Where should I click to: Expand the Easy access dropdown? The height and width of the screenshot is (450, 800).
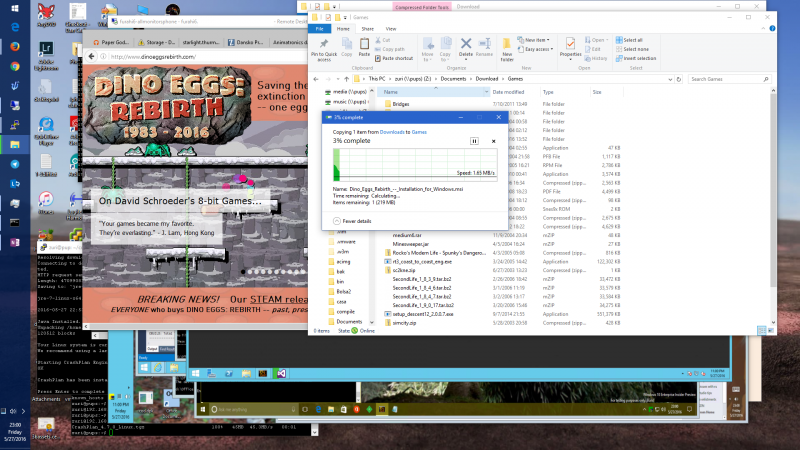[541, 49]
